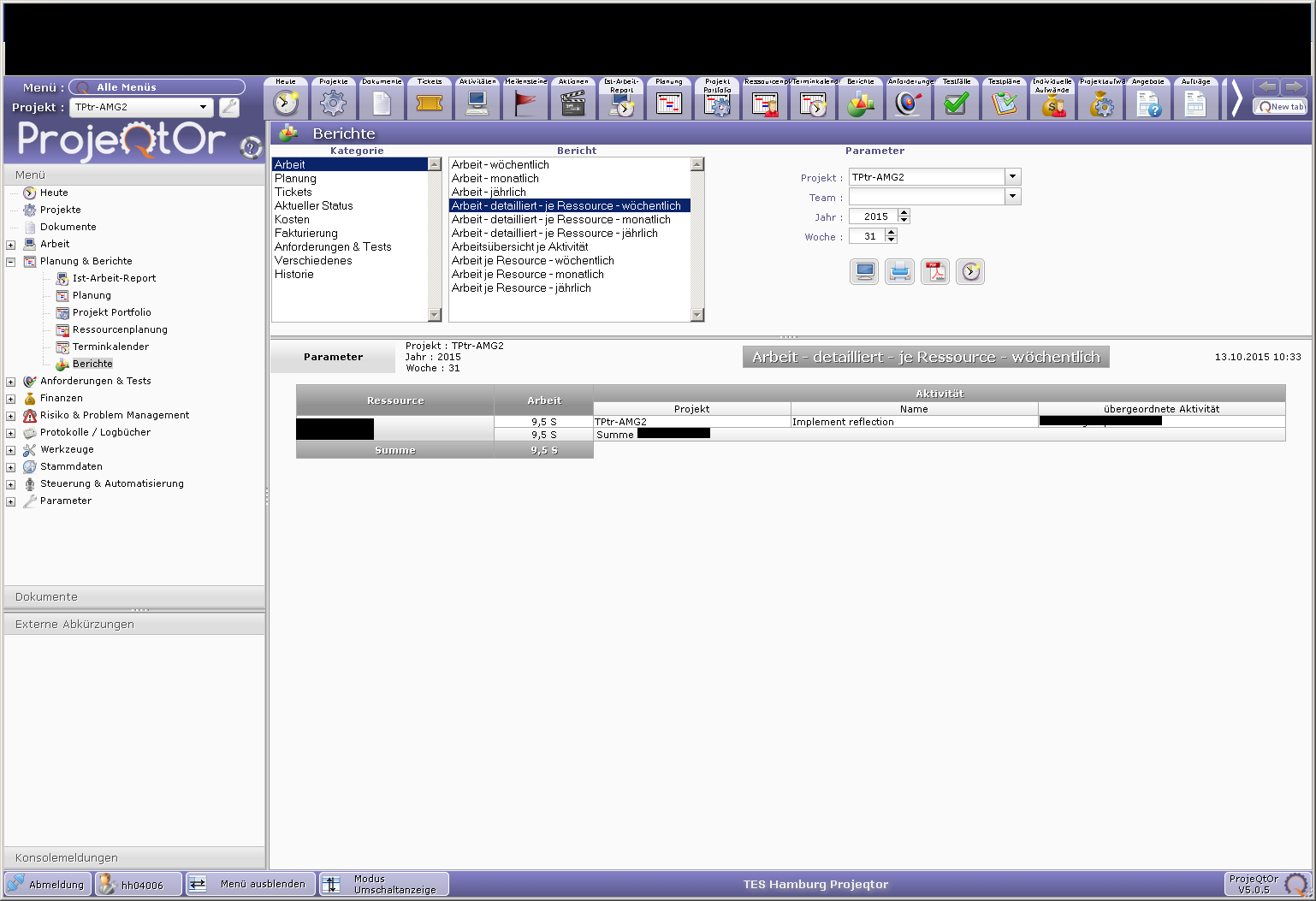This screenshot has height=901, width=1316.
Task: Open the Team dropdown in Parameter
Action: click(x=1012, y=197)
